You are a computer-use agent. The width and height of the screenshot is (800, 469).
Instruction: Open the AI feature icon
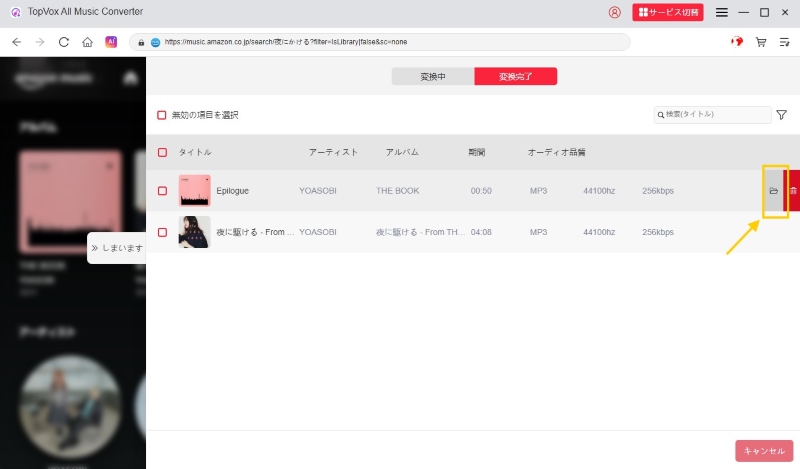coord(111,41)
